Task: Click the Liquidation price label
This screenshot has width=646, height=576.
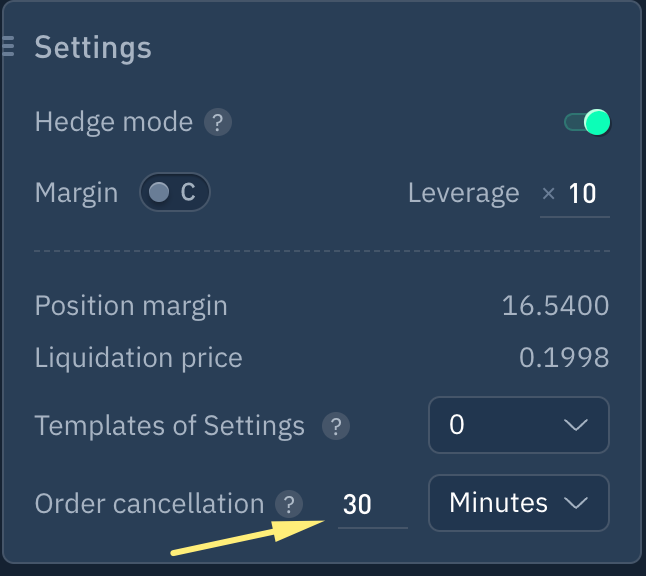Action: pos(138,357)
